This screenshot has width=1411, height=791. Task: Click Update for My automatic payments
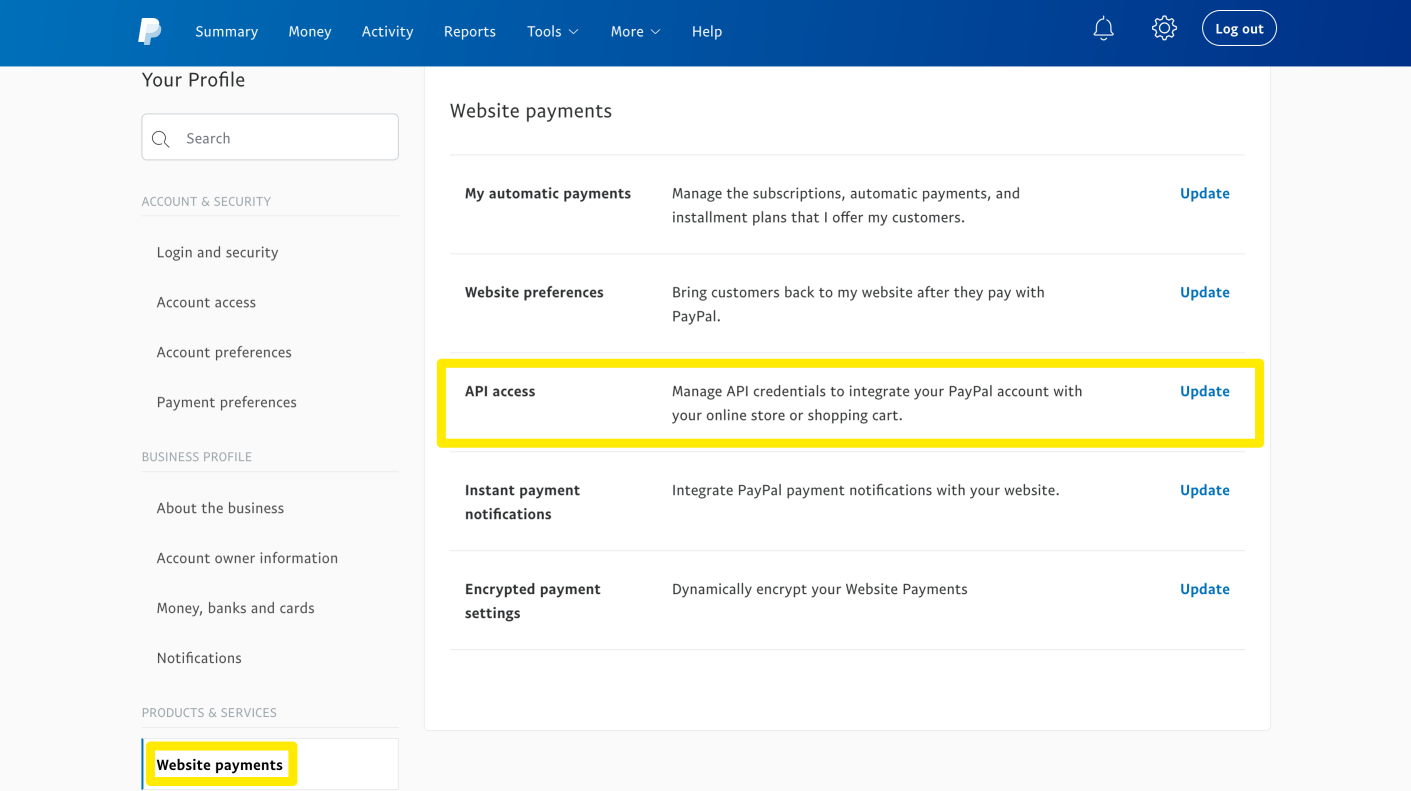(1205, 193)
